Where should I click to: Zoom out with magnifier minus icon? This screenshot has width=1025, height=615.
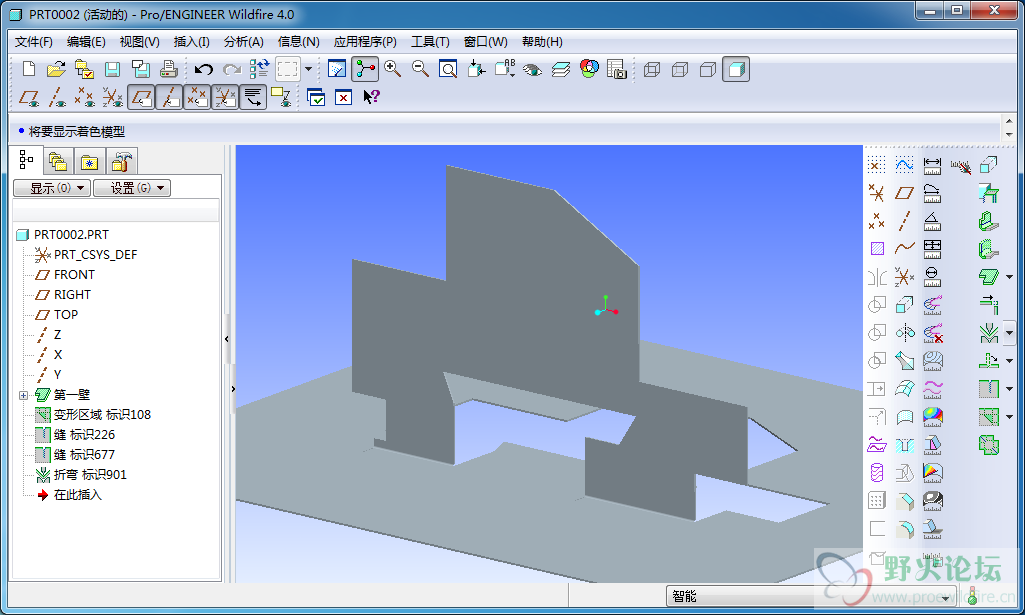[420, 69]
